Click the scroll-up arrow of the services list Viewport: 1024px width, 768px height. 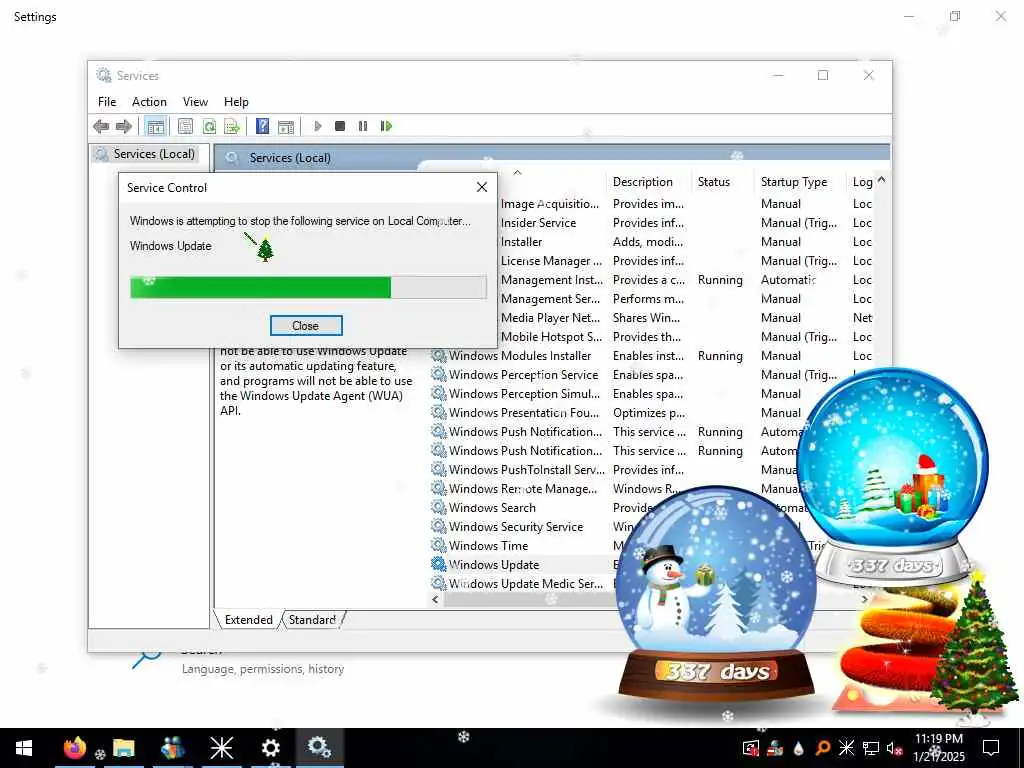click(x=882, y=180)
